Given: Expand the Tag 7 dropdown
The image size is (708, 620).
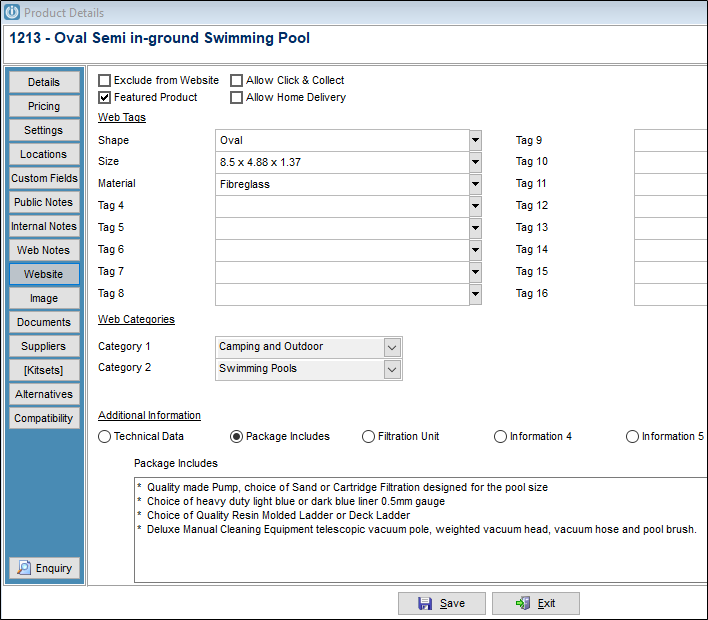Looking at the screenshot, I should pyautogui.click(x=475, y=272).
